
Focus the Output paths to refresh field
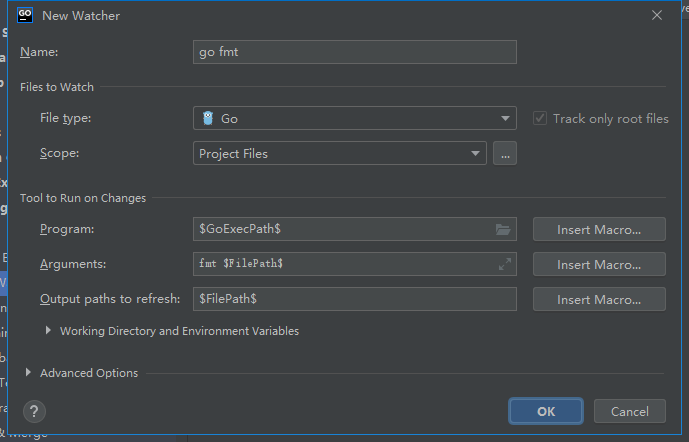(x=355, y=299)
